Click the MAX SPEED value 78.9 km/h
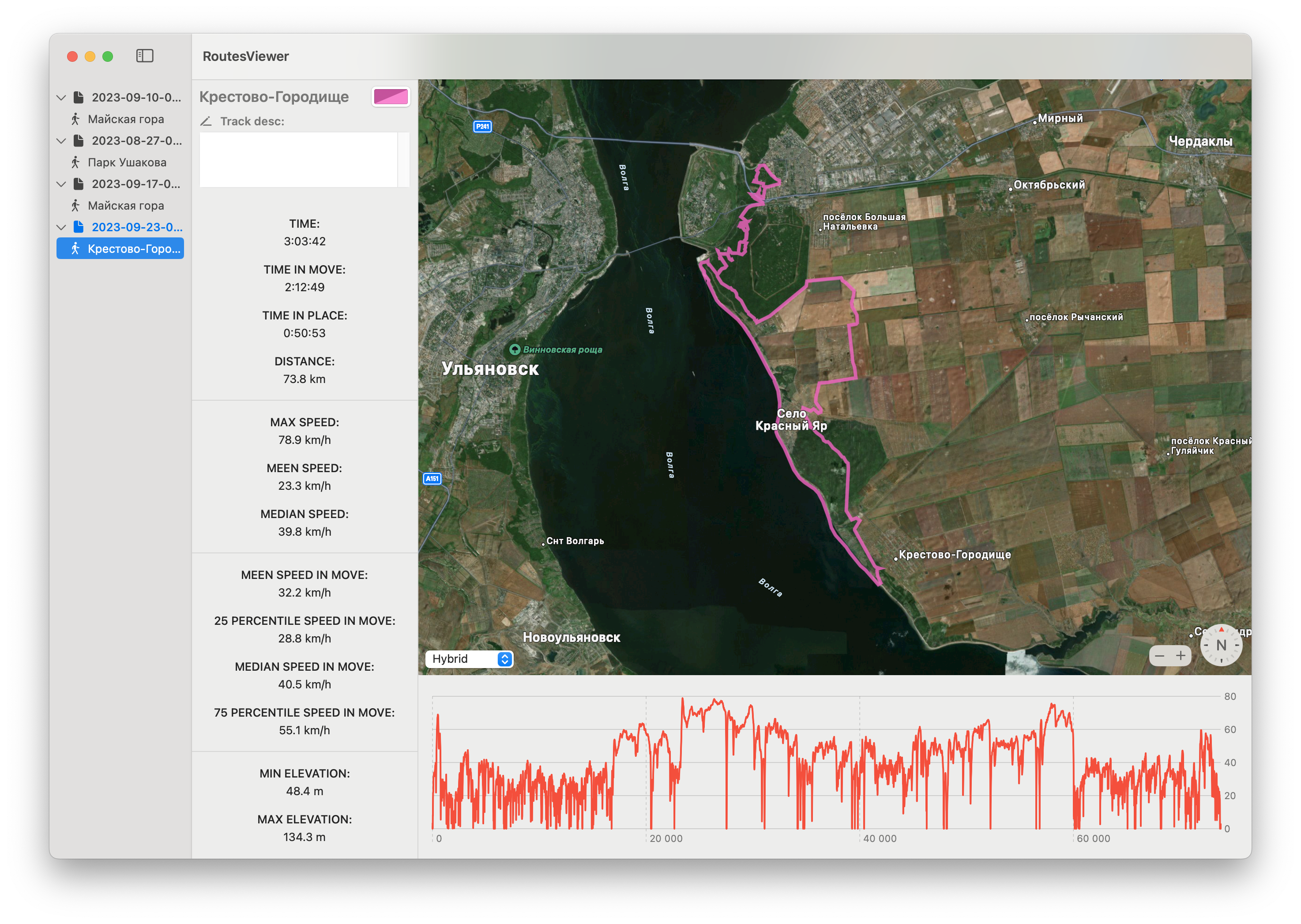This screenshot has width=1301, height=924. [x=305, y=440]
